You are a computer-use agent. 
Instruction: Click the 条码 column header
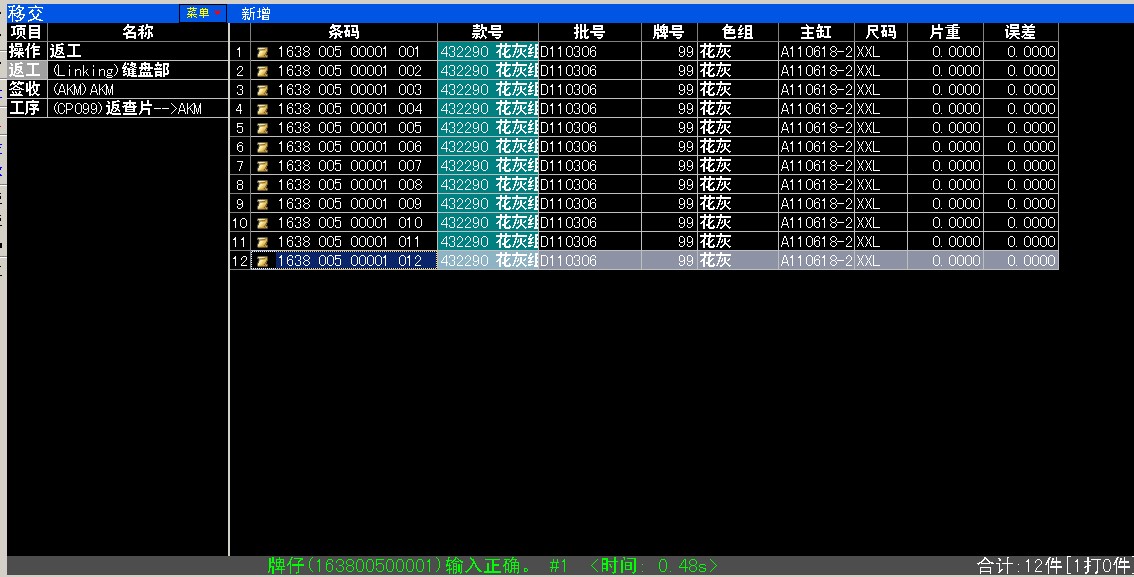tap(344, 32)
